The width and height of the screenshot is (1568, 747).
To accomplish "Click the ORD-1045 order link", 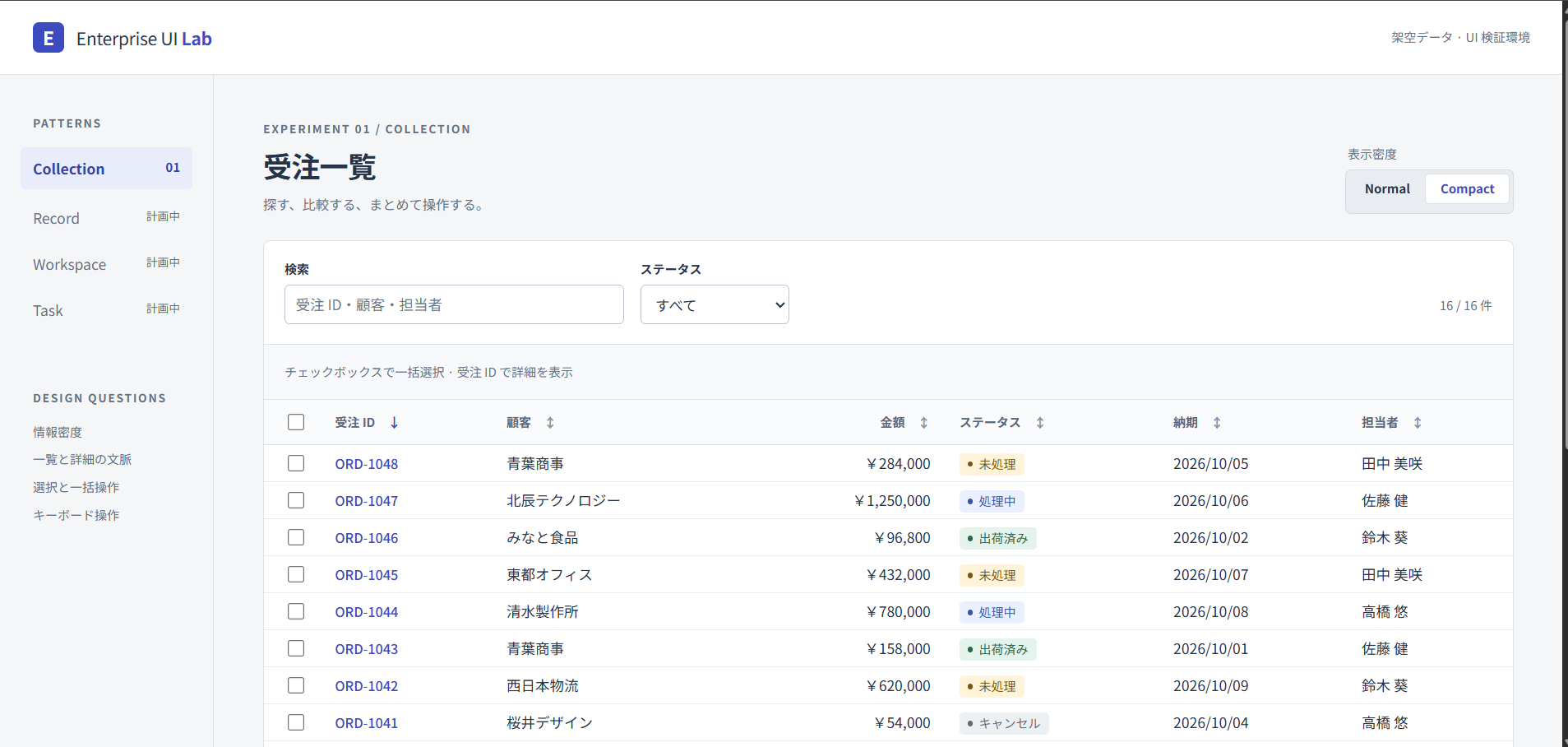I will tap(367, 575).
